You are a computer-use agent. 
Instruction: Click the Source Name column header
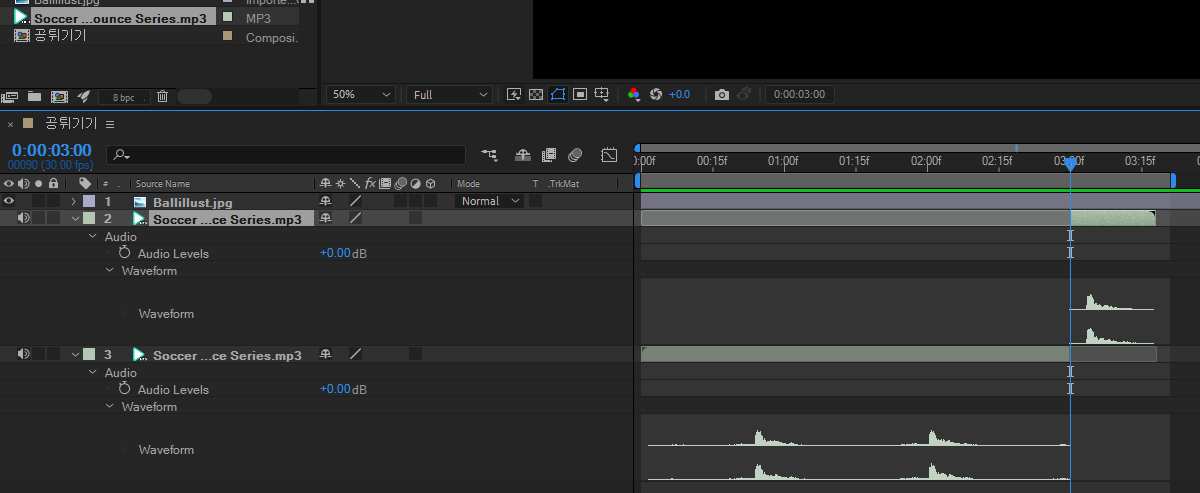point(162,184)
